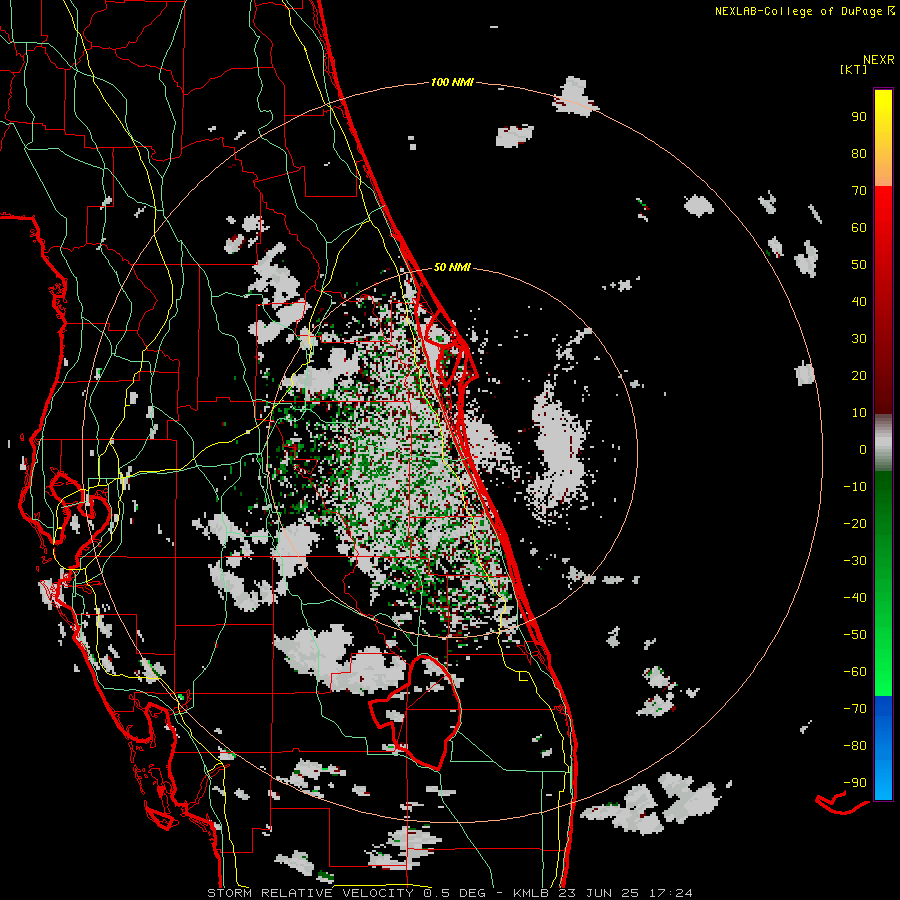Click the gray zero-velocity segment of color bar
The height and width of the screenshot is (900, 900).
point(883,443)
